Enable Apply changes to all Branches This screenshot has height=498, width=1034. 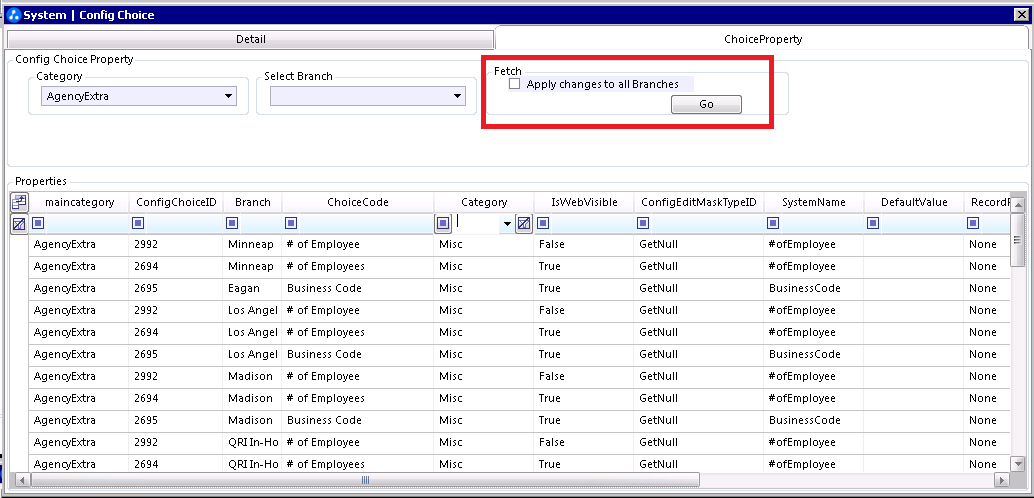[x=514, y=84]
